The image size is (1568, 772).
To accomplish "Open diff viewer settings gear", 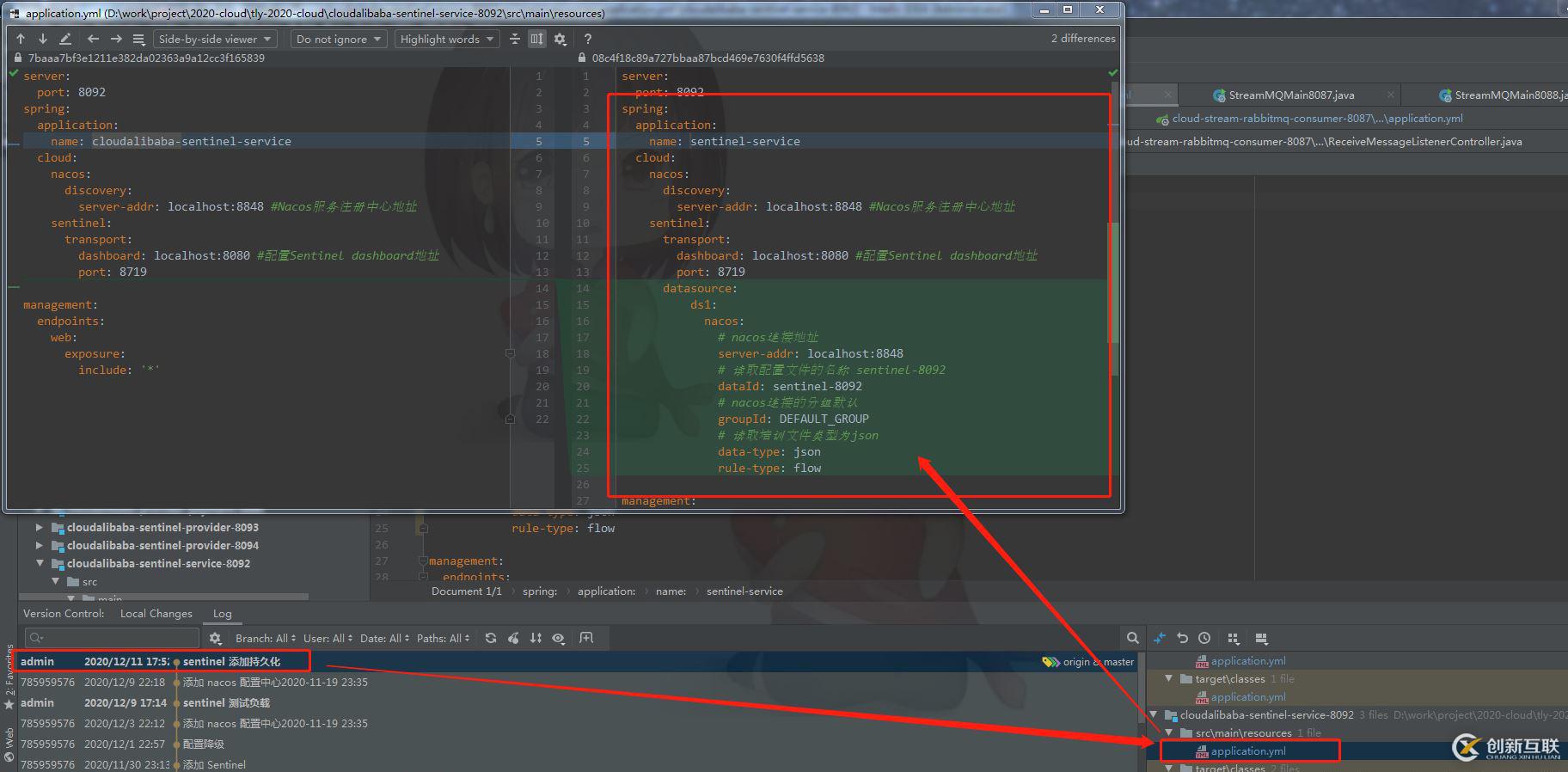I will tap(560, 39).
